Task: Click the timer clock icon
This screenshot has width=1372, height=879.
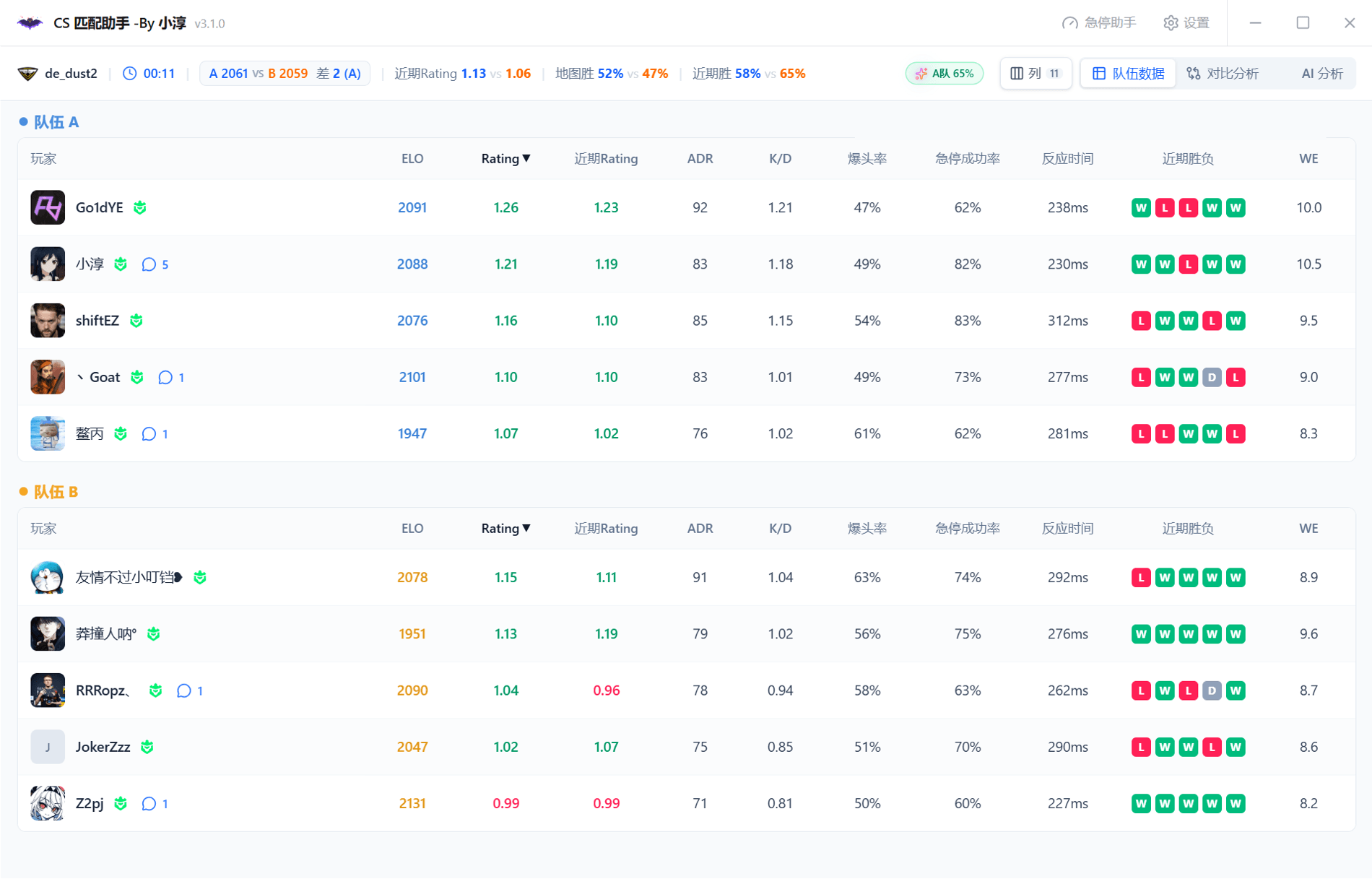Action: click(x=129, y=74)
